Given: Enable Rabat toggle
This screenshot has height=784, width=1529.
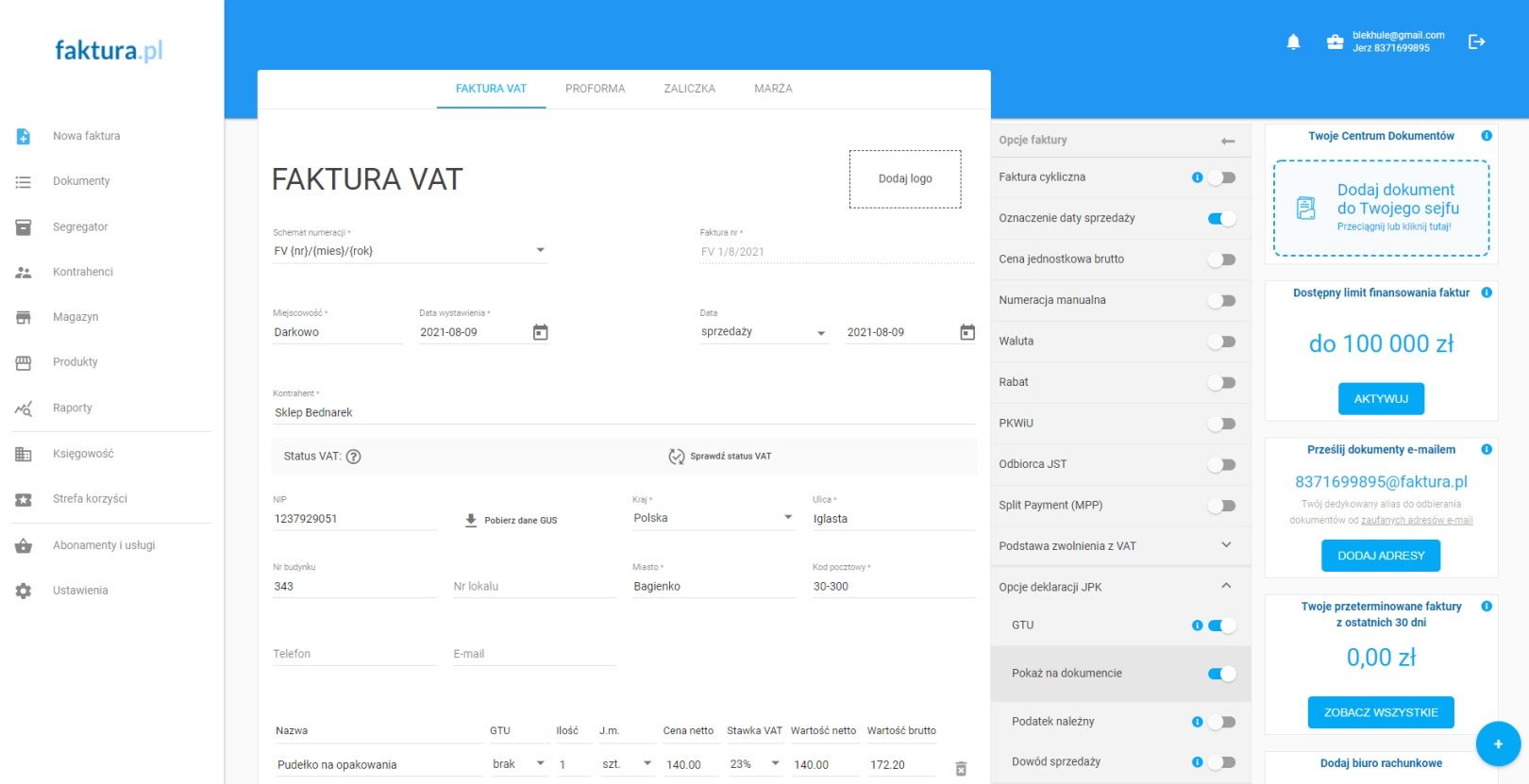Looking at the screenshot, I should pos(1222,383).
